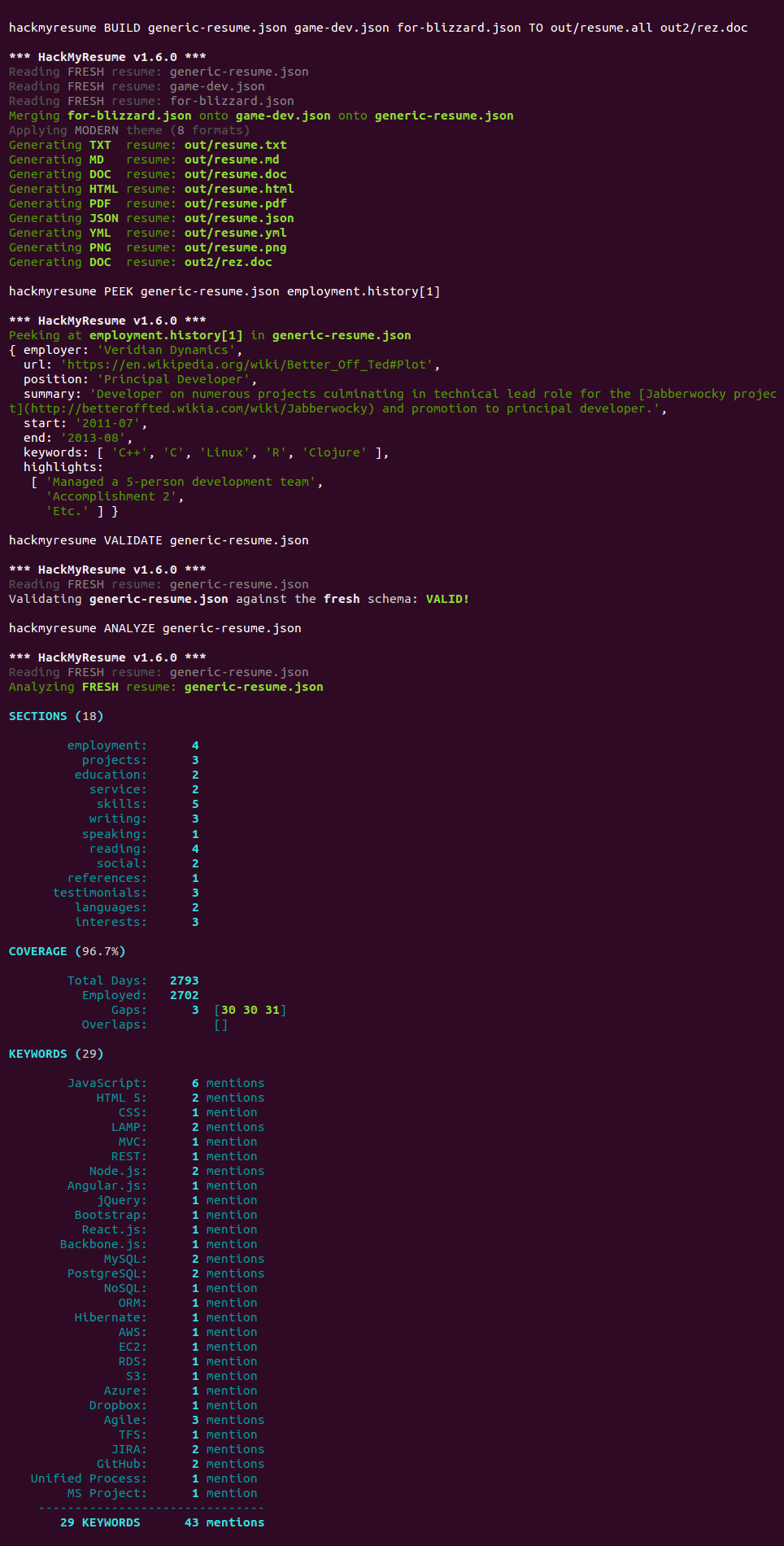Click the end date '2013-08'
784x1546 pixels.
pos(93,438)
